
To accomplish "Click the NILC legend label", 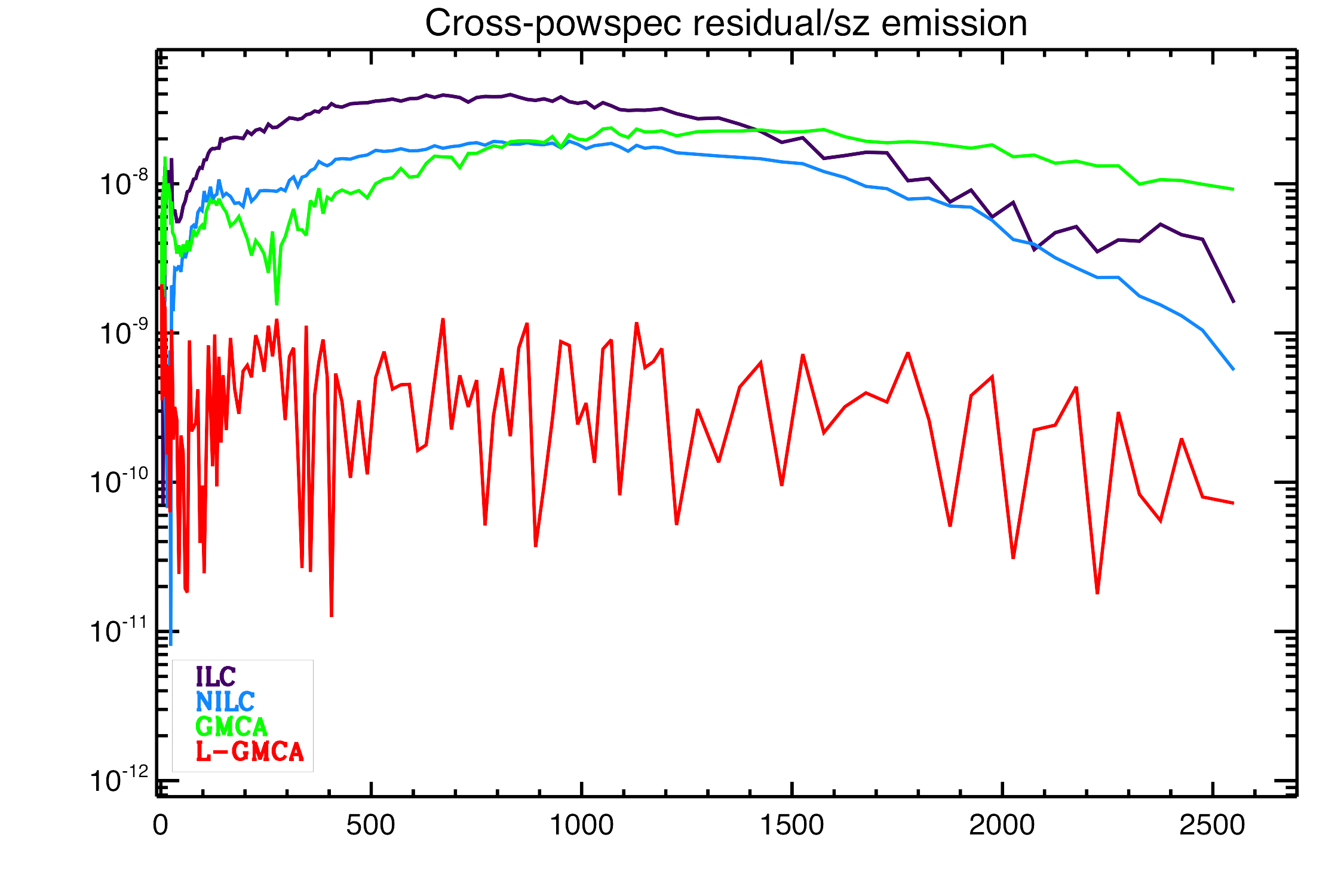I will pyautogui.click(x=225, y=701).
